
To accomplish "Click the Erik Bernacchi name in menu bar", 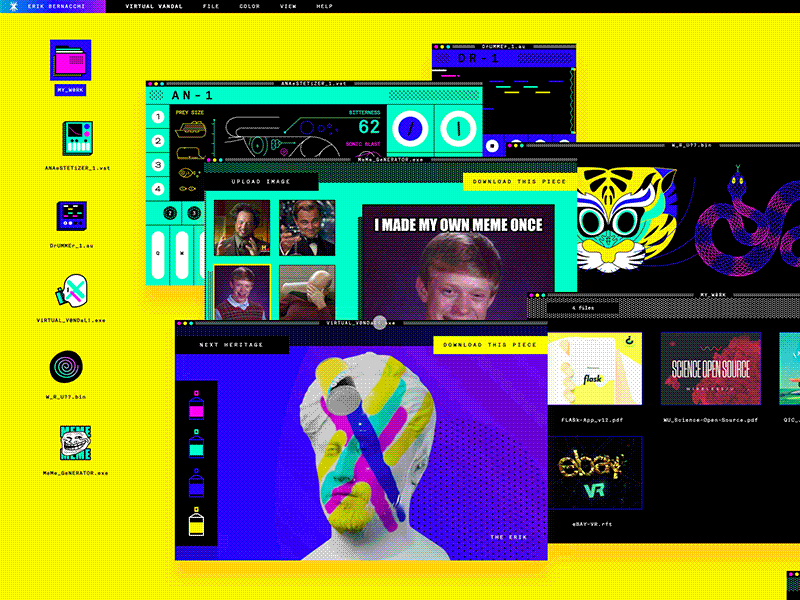I will tap(56, 6).
